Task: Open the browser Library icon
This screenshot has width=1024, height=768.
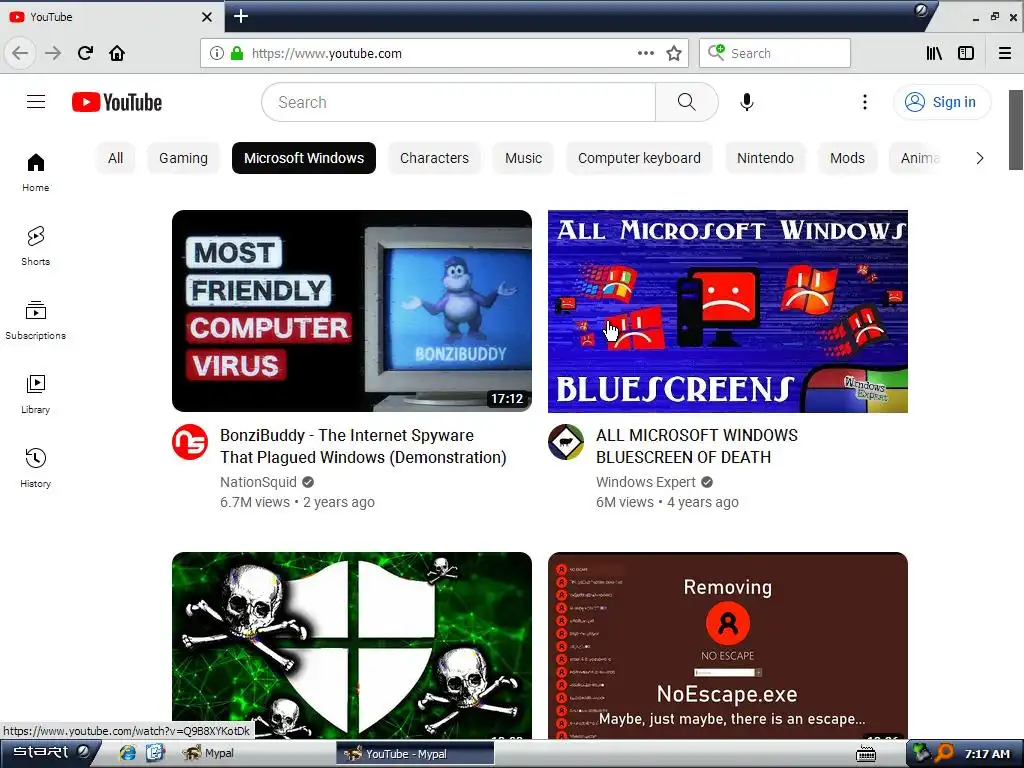Action: coord(935,53)
